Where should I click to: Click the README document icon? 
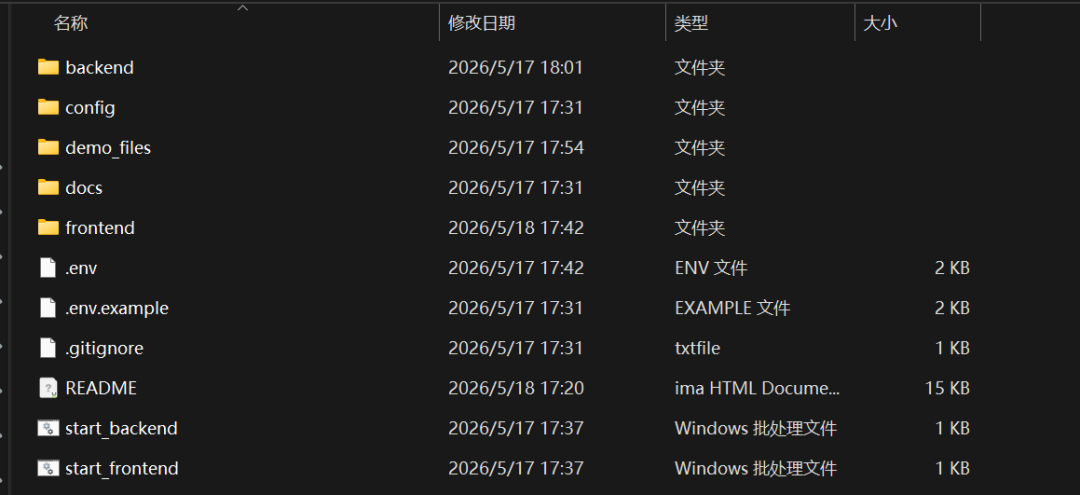coord(48,388)
